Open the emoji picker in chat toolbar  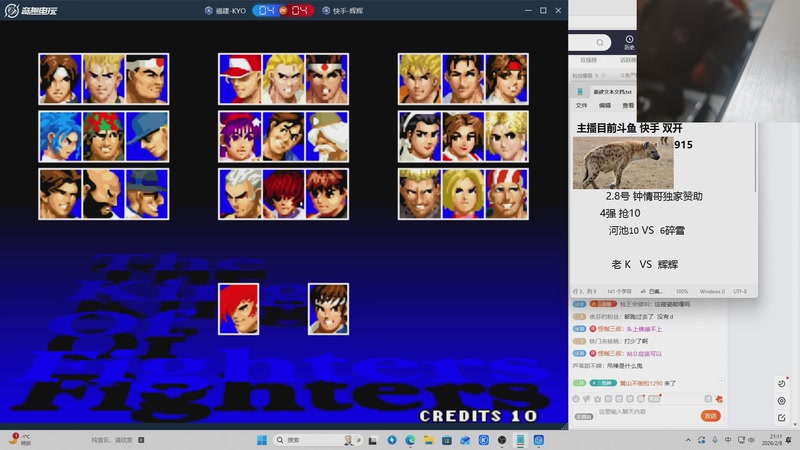(x=576, y=399)
